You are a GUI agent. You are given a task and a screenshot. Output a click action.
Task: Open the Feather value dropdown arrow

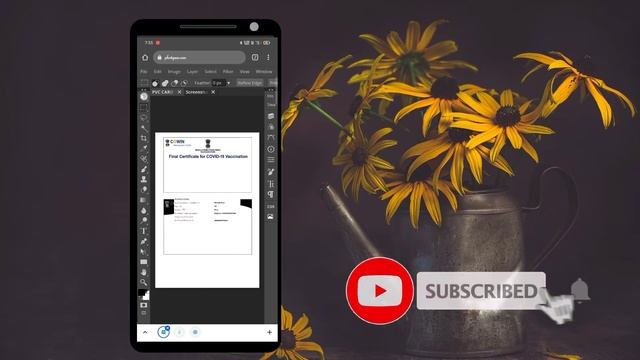click(x=229, y=83)
